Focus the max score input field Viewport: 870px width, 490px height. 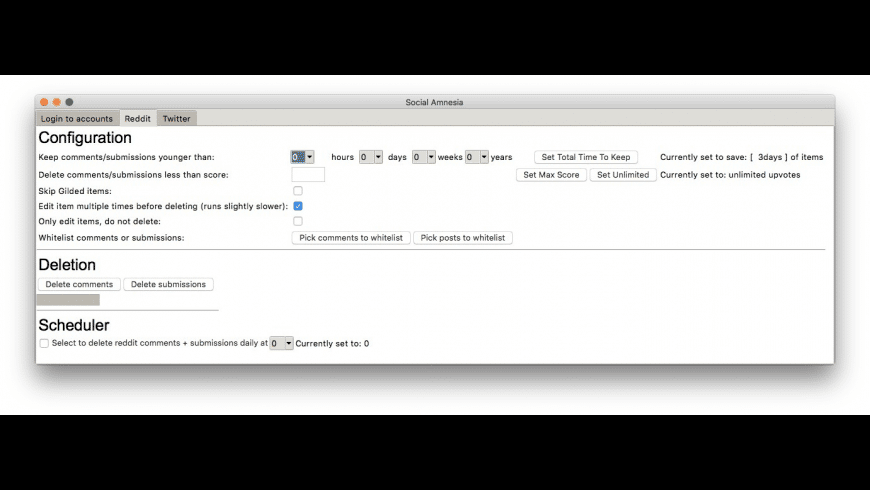(x=308, y=175)
